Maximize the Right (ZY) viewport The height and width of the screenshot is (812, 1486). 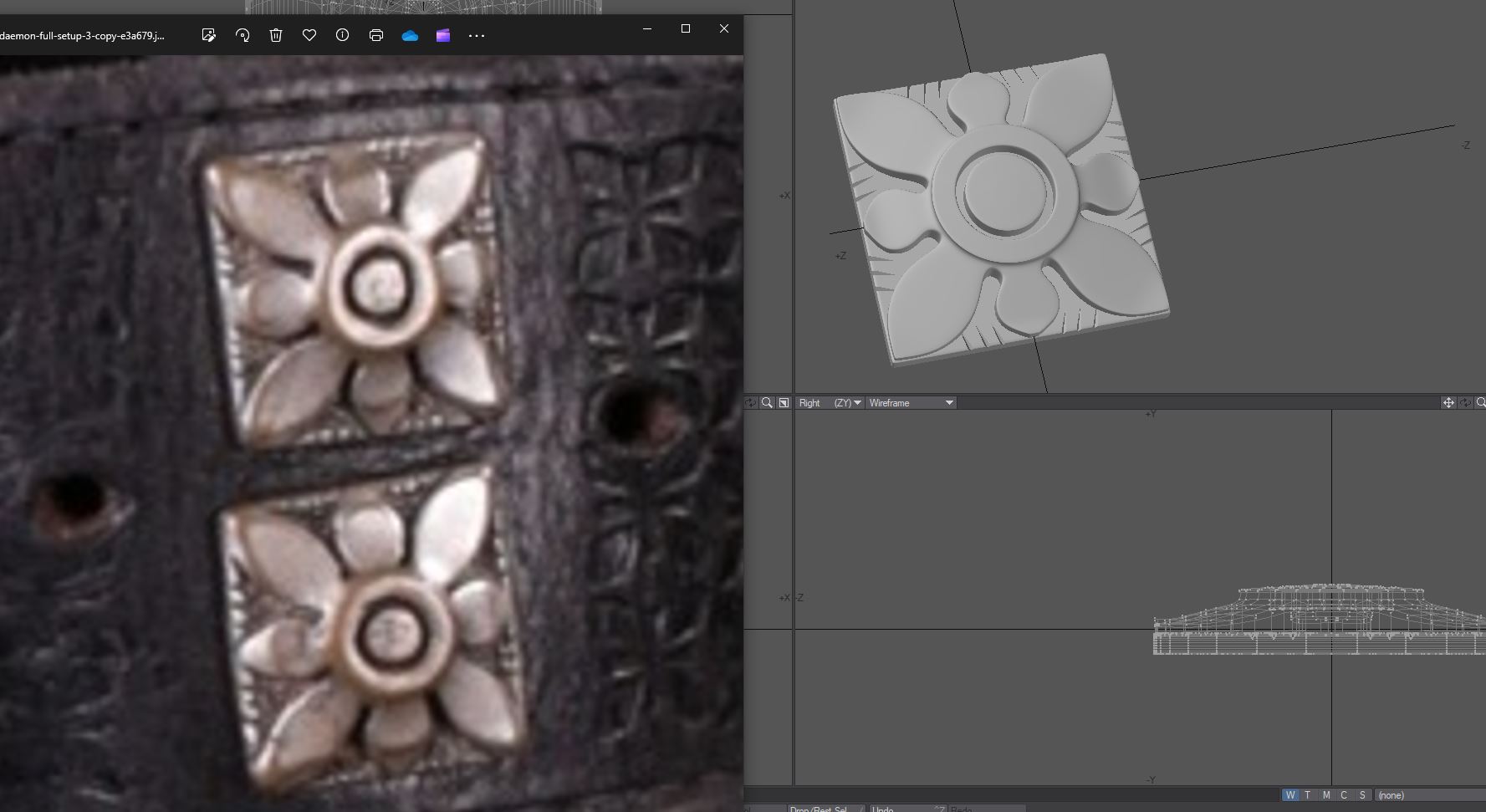coord(784,403)
